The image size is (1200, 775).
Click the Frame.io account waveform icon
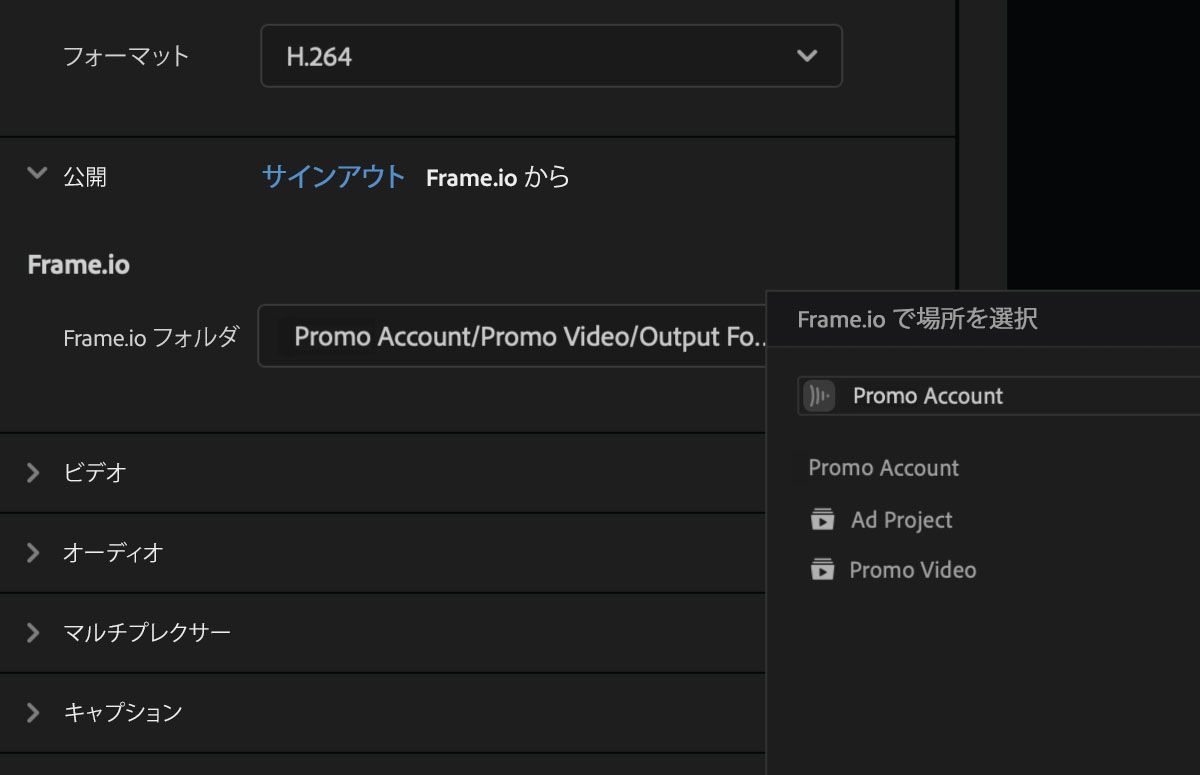coord(820,396)
